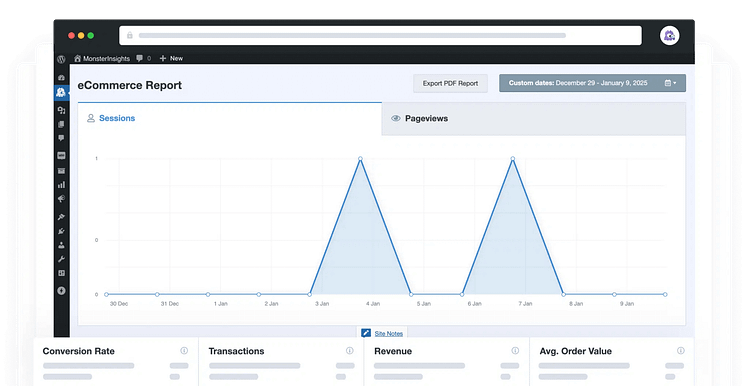
Task: Select the 6 Jan data point
Action: (462, 294)
